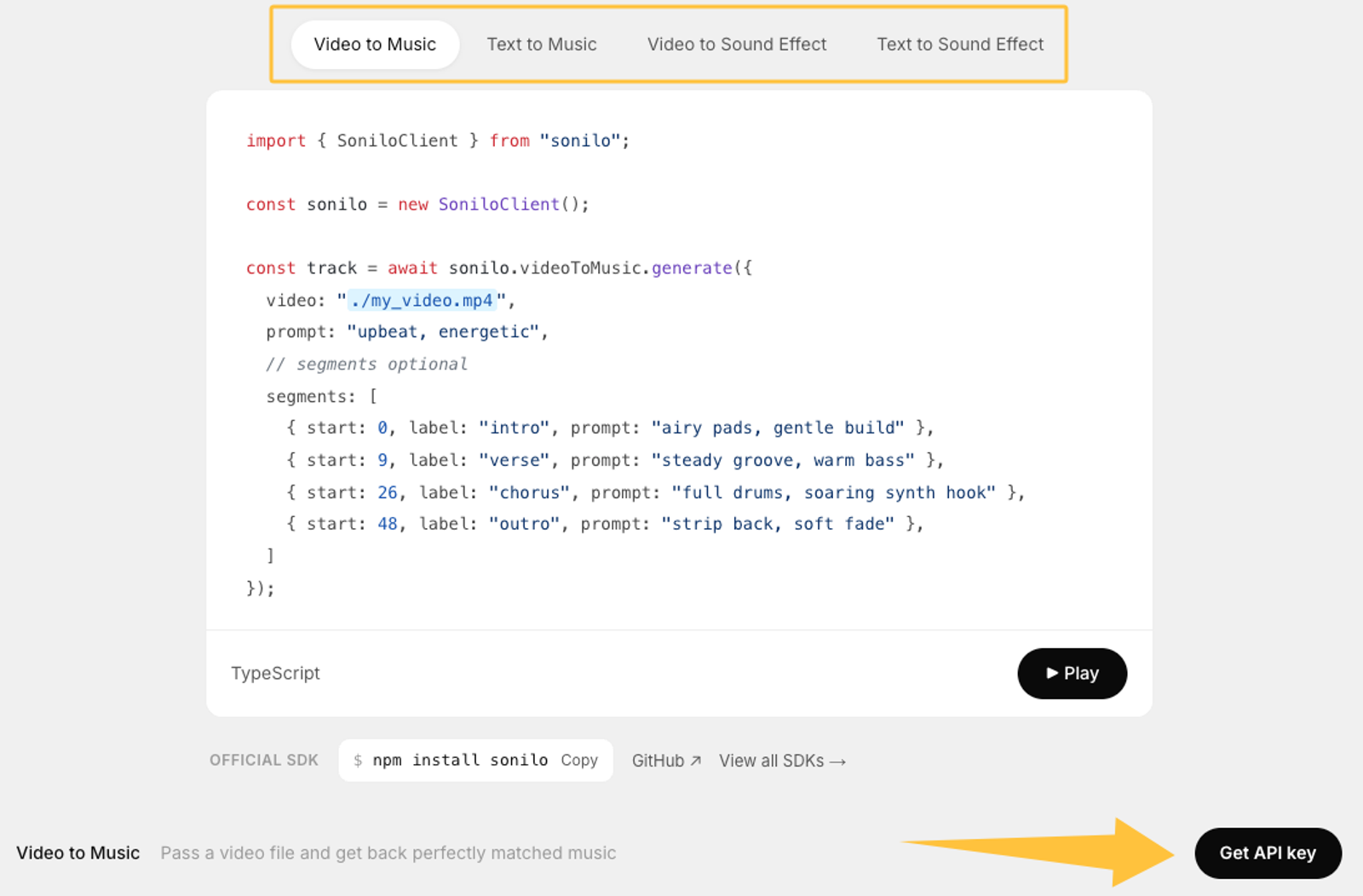Select the Video to Sound Effect tab
Viewport: 1363px width, 896px height.
tap(737, 44)
